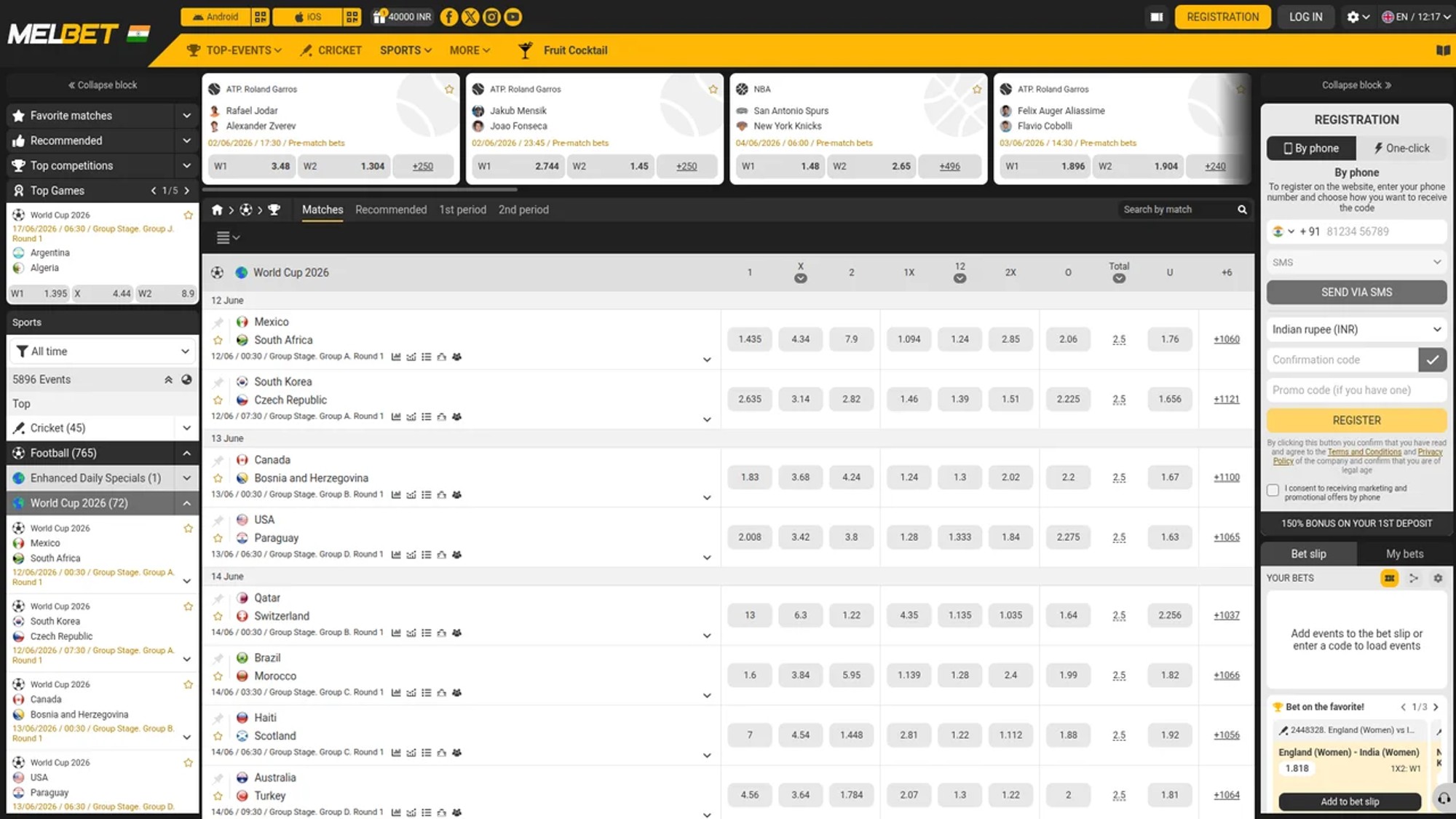Expand markets for Qatar vs Switzerland
1456x819 pixels.
point(706,636)
